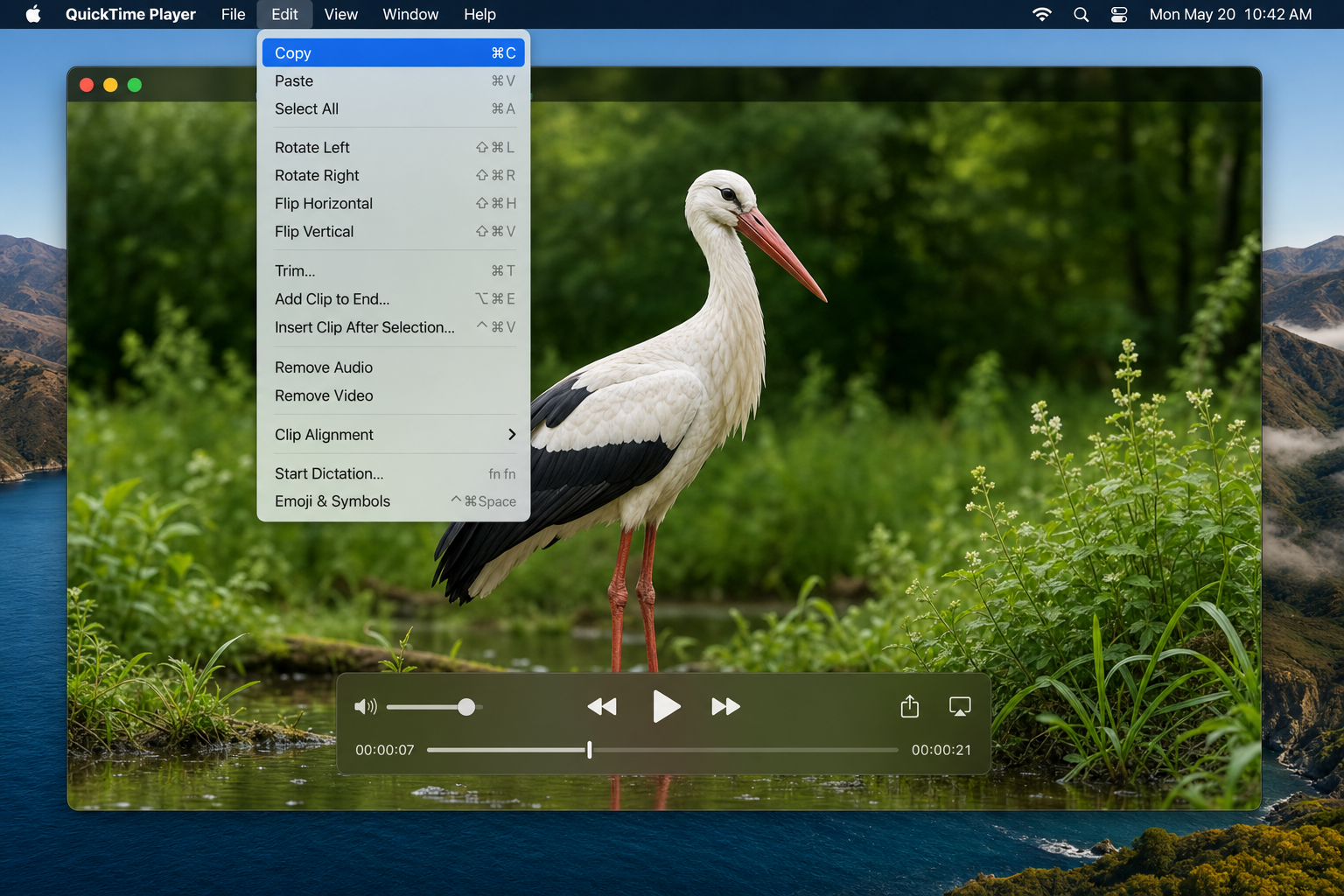Close the Edit menu in menu bar
The height and width of the screenshot is (896, 1344).
[284, 14]
